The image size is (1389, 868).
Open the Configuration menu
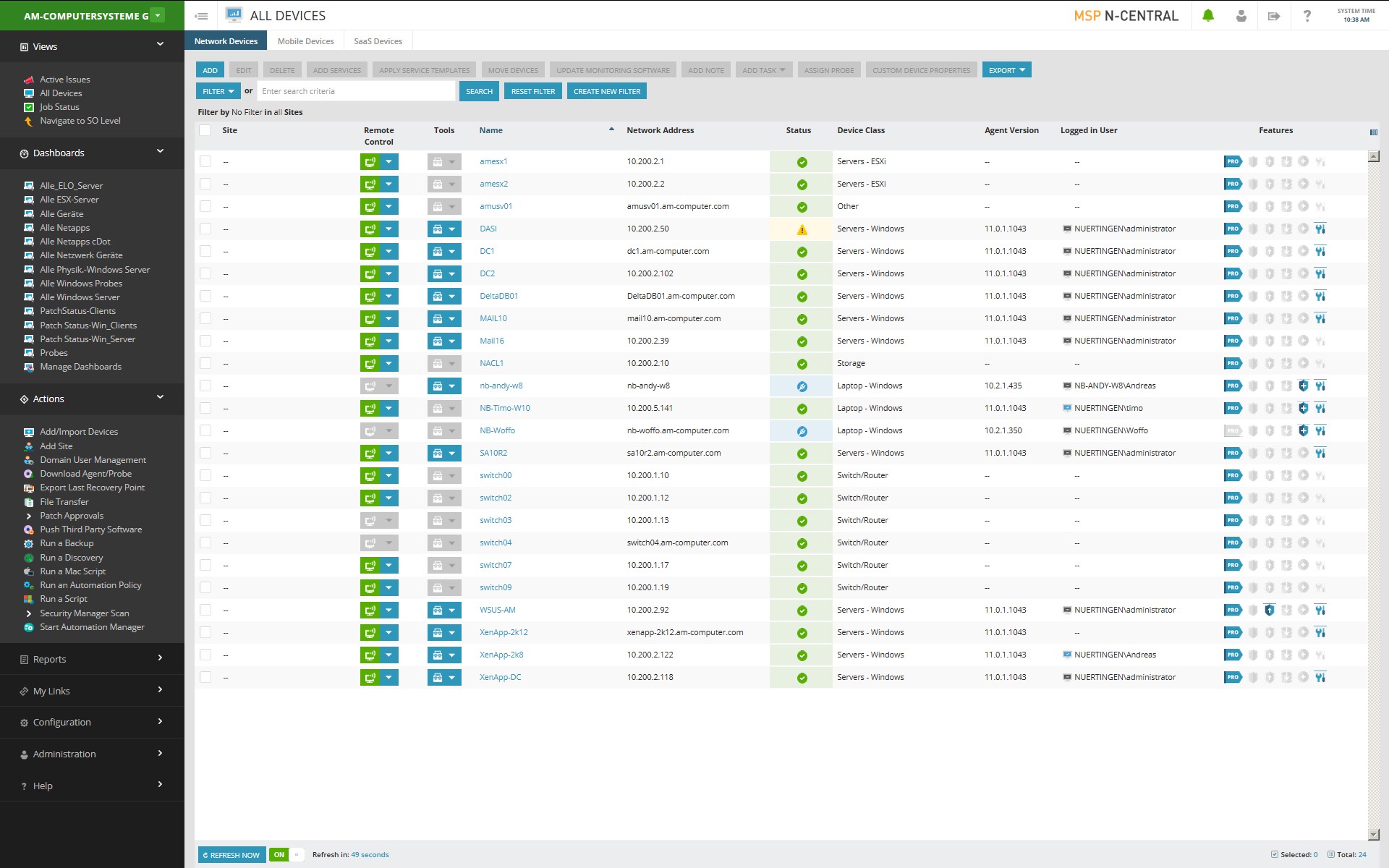click(92, 722)
